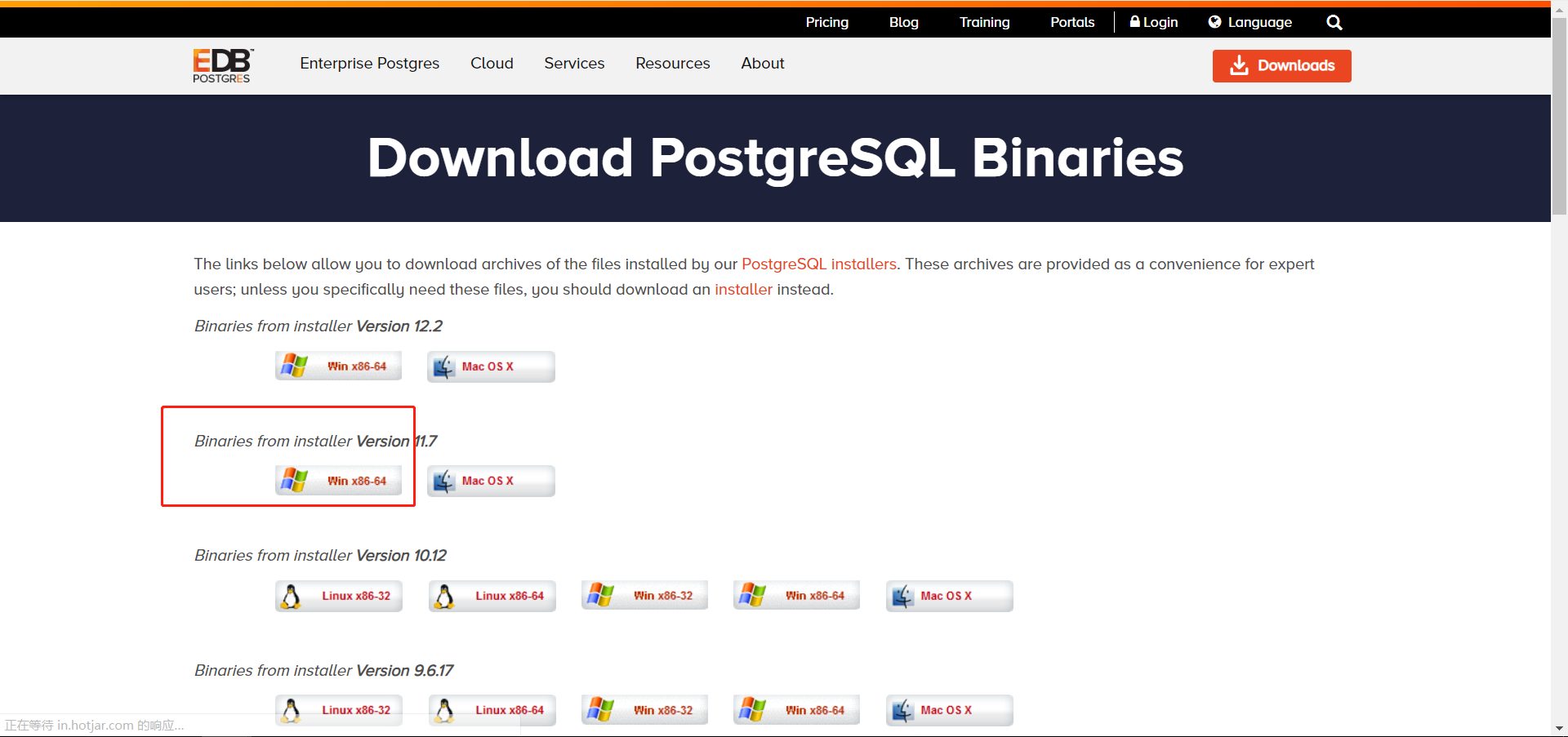Image resolution: width=1568 pixels, height=737 pixels.
Task: Open the Resources navigation item
Action: pos(673,63)
